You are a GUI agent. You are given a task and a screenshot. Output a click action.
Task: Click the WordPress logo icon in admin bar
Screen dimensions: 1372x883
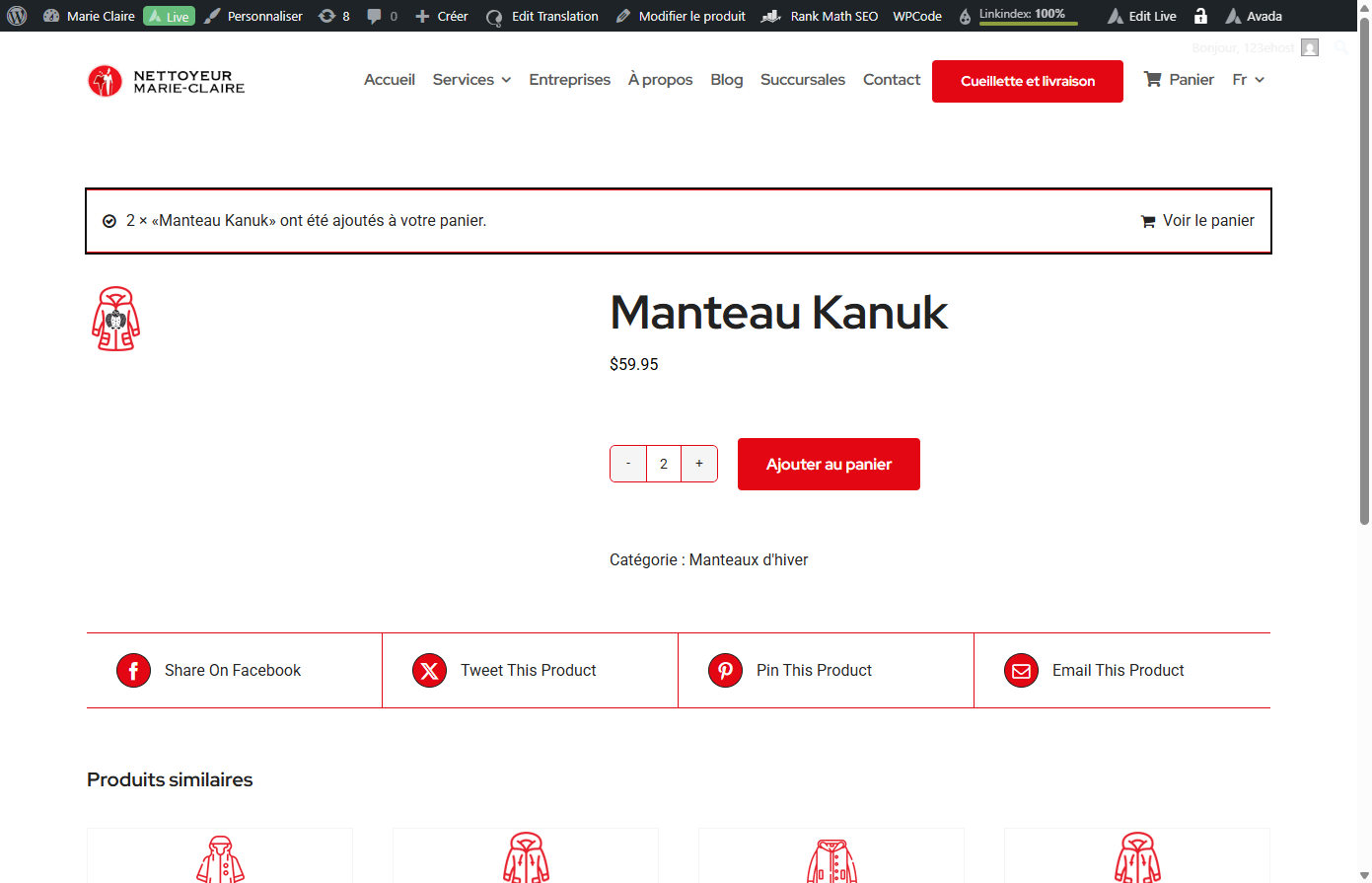pyautogui.click(x=17, y=16)
